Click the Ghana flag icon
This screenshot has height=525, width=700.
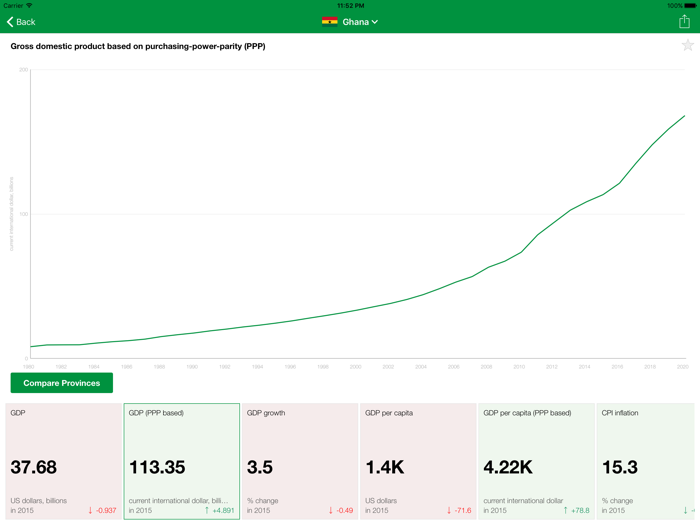[x=329, y=21]
